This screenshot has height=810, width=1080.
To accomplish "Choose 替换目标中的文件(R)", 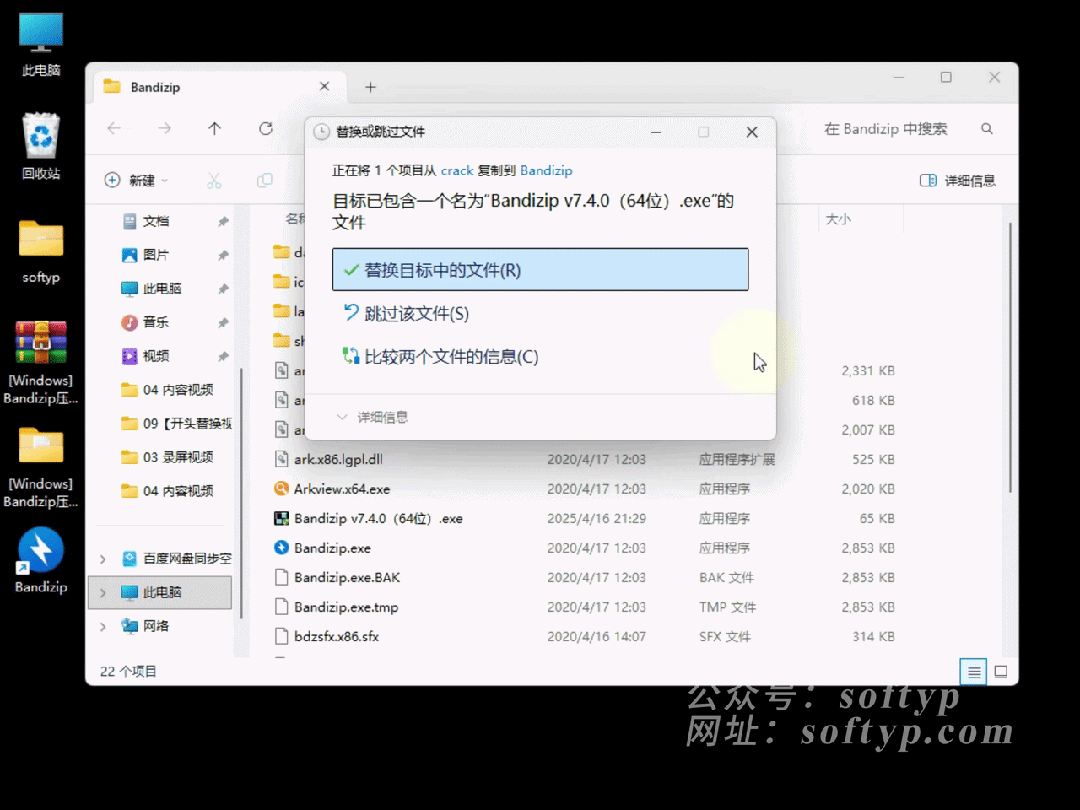I will pyautogui.click(x=540, y=270).
